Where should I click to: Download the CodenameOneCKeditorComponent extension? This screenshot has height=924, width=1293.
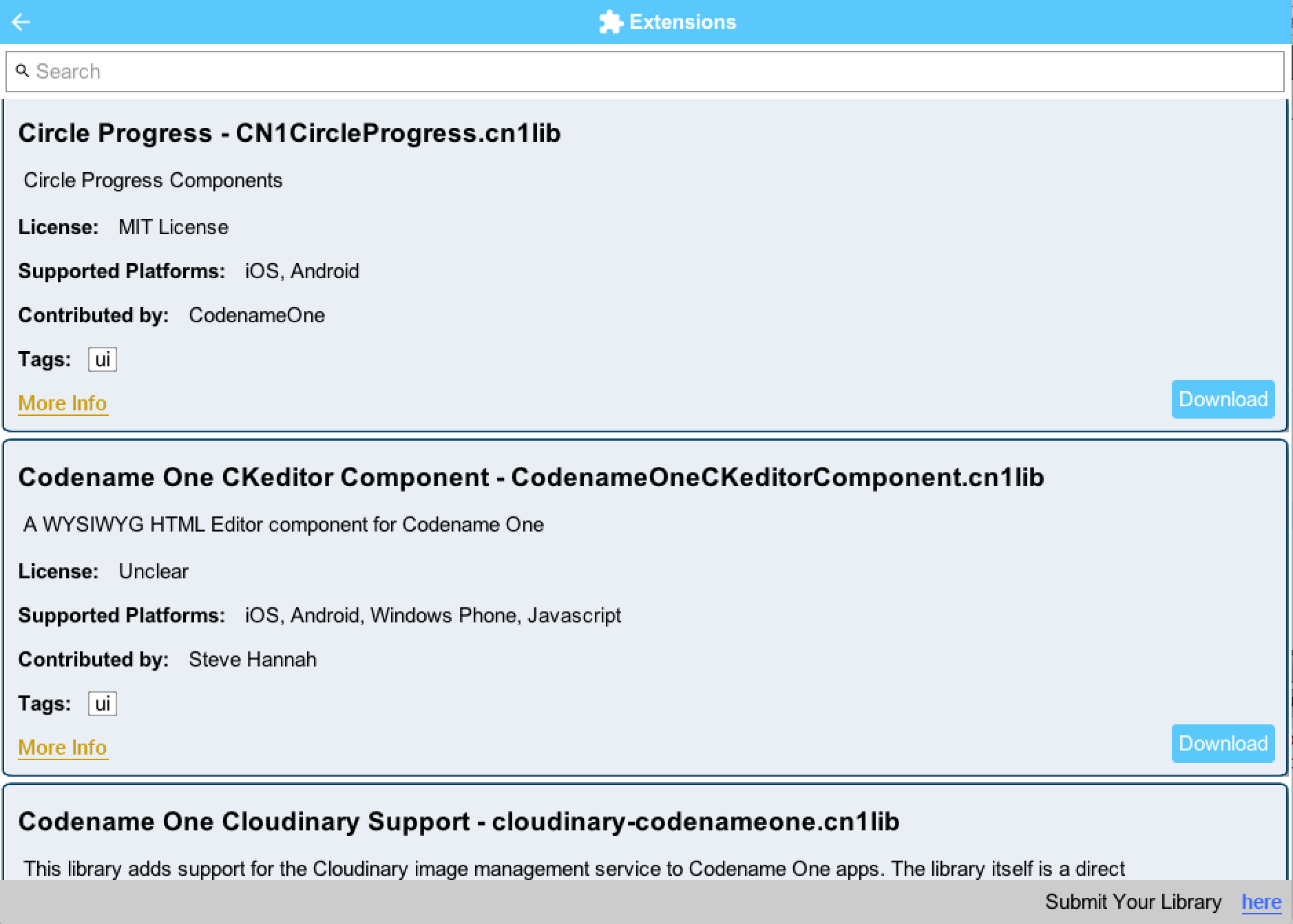(x=1223, y=743)
